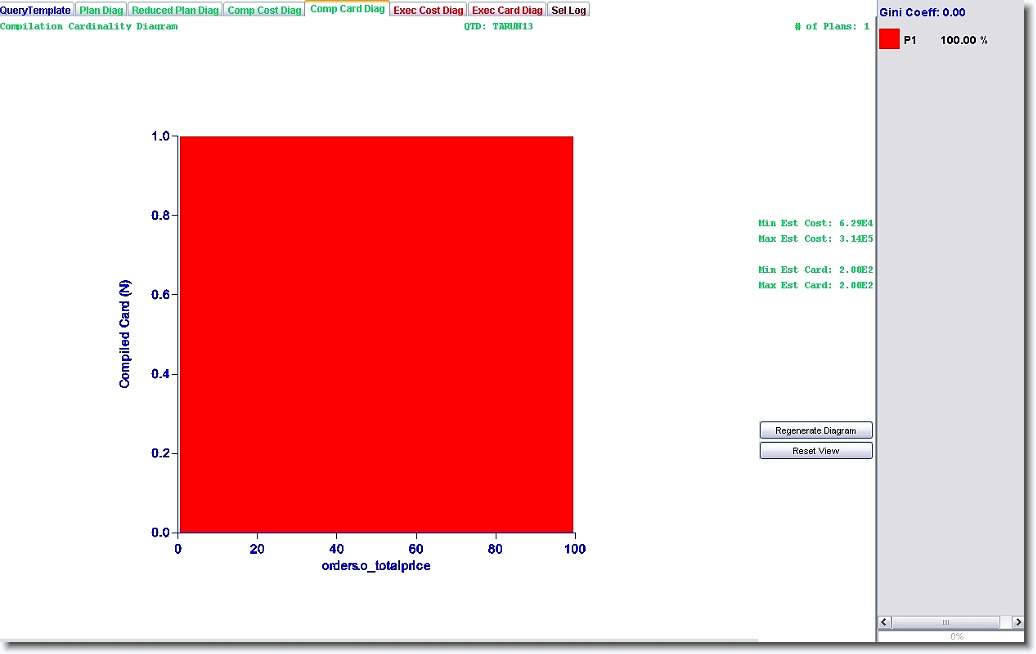Select the Reduced Plan Diag tab
The height and width of the screenshot is (654, 1036).
click(x=175, y=10)
